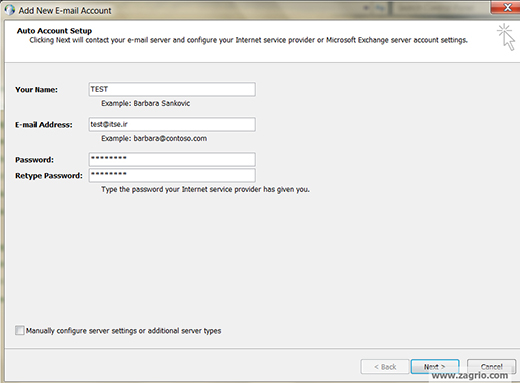Image resolution: width=520 pixels, height=383 pixels.
Task: Click the 'Password:' label
Action: (x=34, y=160)
